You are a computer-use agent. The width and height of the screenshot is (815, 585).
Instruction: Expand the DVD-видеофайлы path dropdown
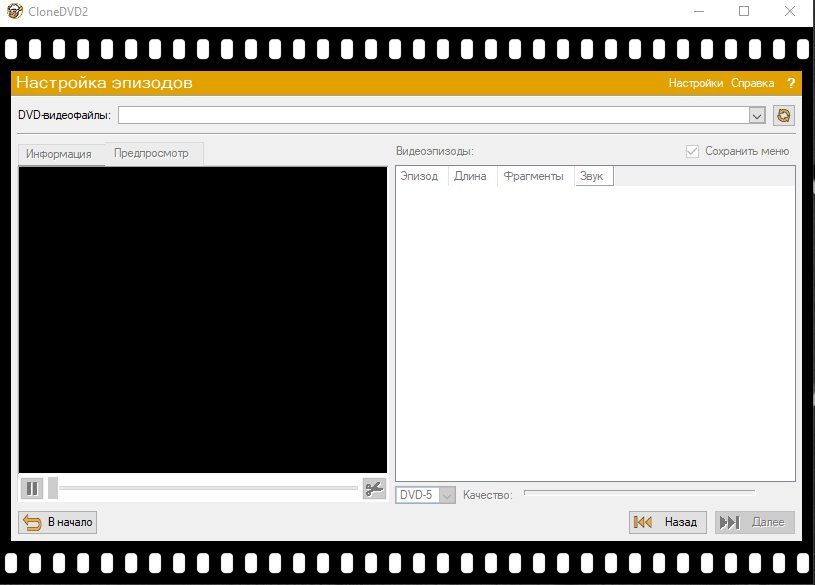click(x=757, y=115)
